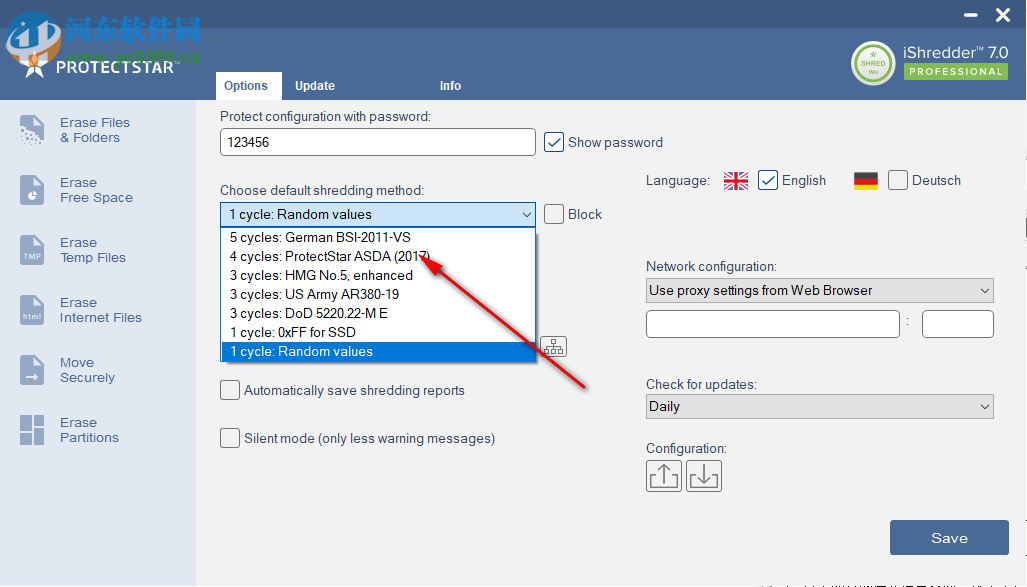
Task: Export configuration with upload arrow icon
Action: point(663,476)
